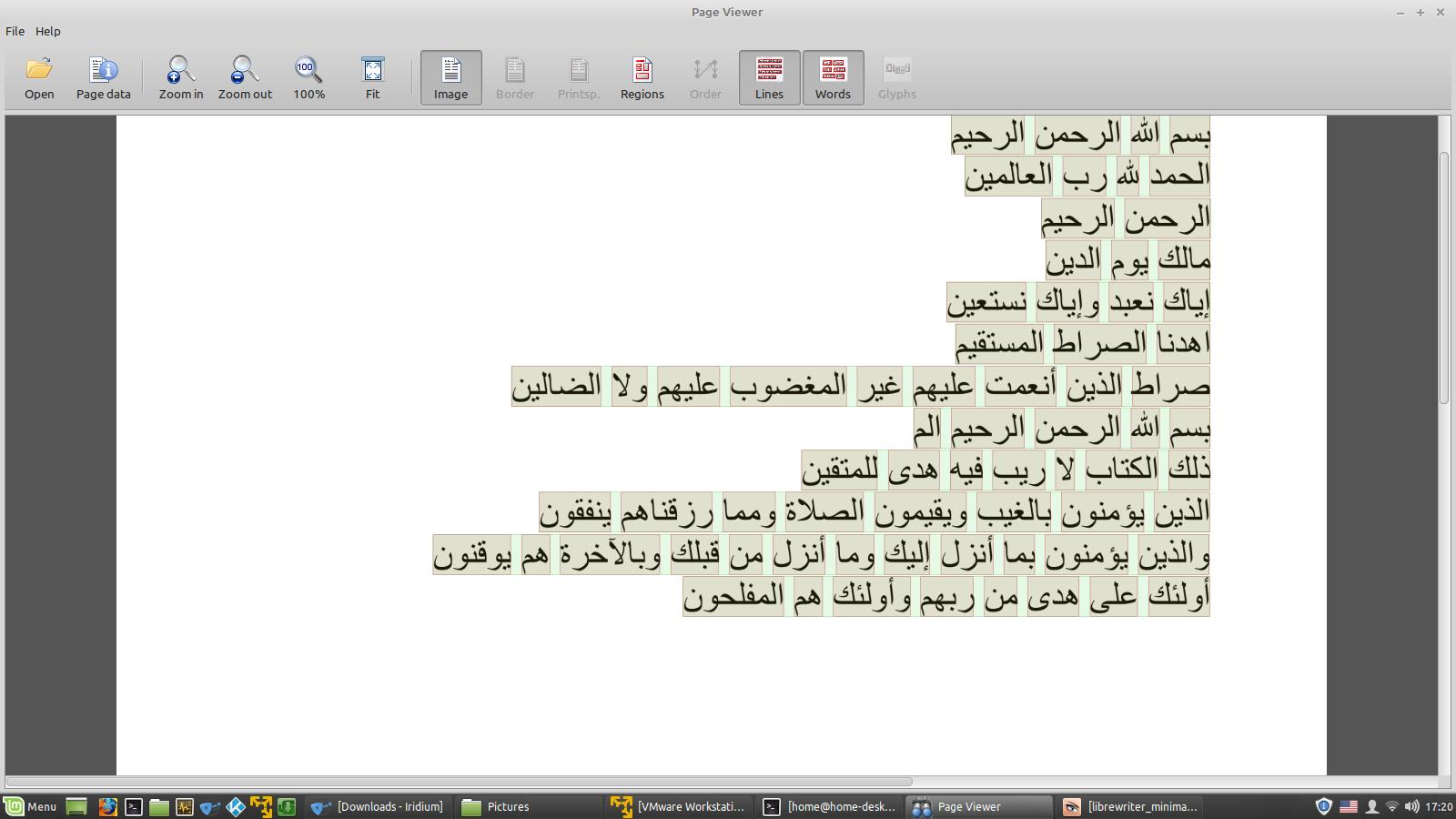
Task: Switch to librewriter_minima window in taskbar
Action: pyautogui.click(x=1131, y=806)
